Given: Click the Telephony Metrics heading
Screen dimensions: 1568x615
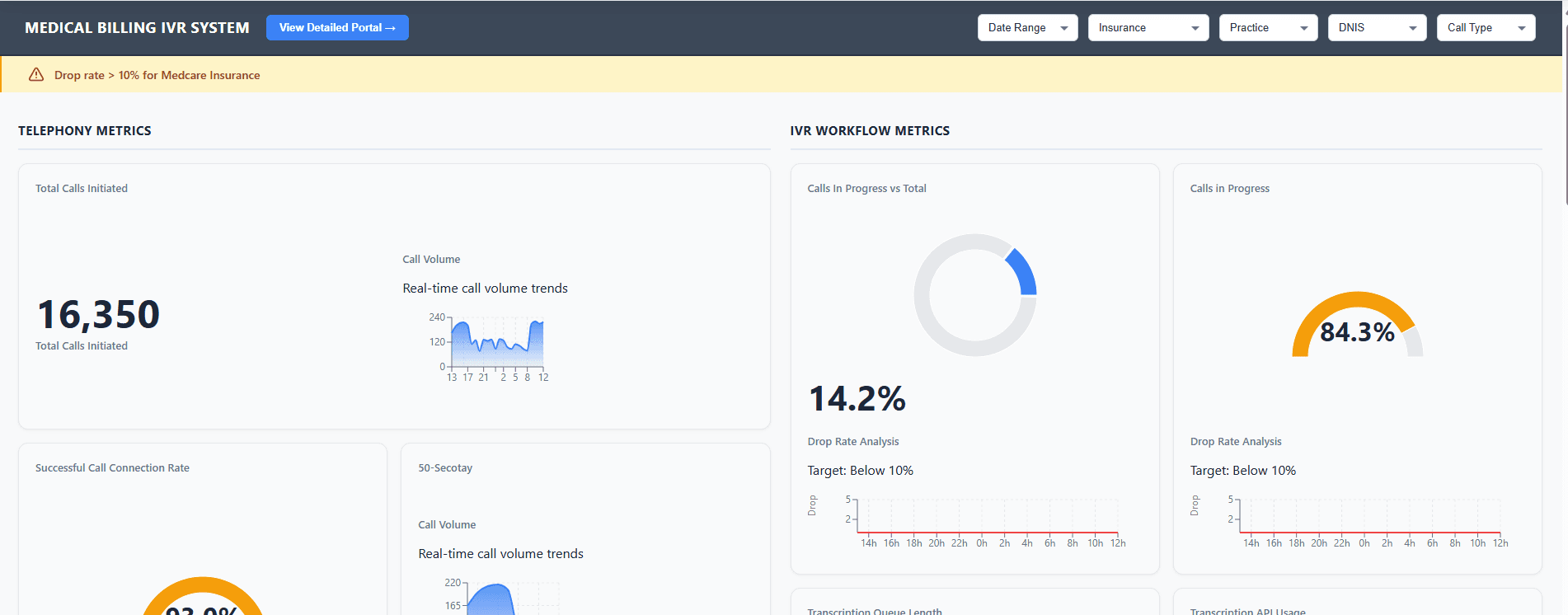Looking at the screenshot, I should coord(85,130).
